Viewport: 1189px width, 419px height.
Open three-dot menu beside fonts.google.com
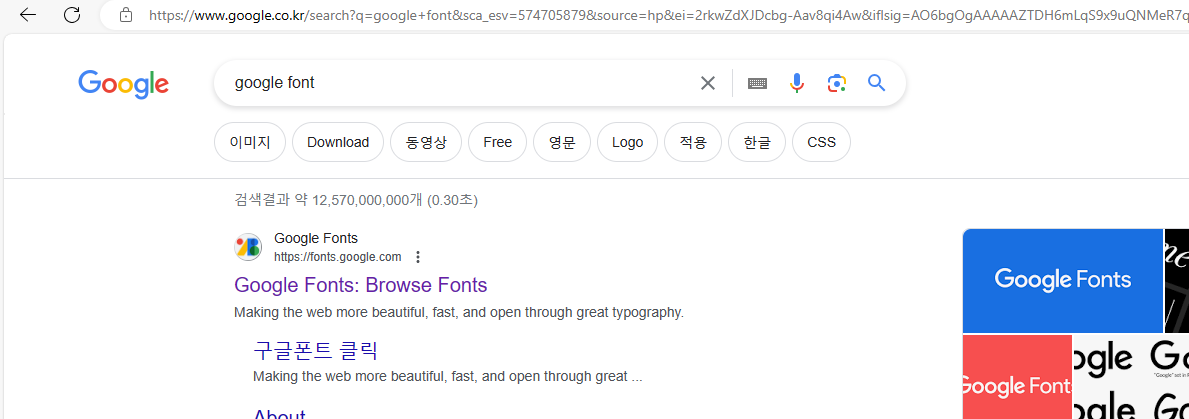pos(418,257)
